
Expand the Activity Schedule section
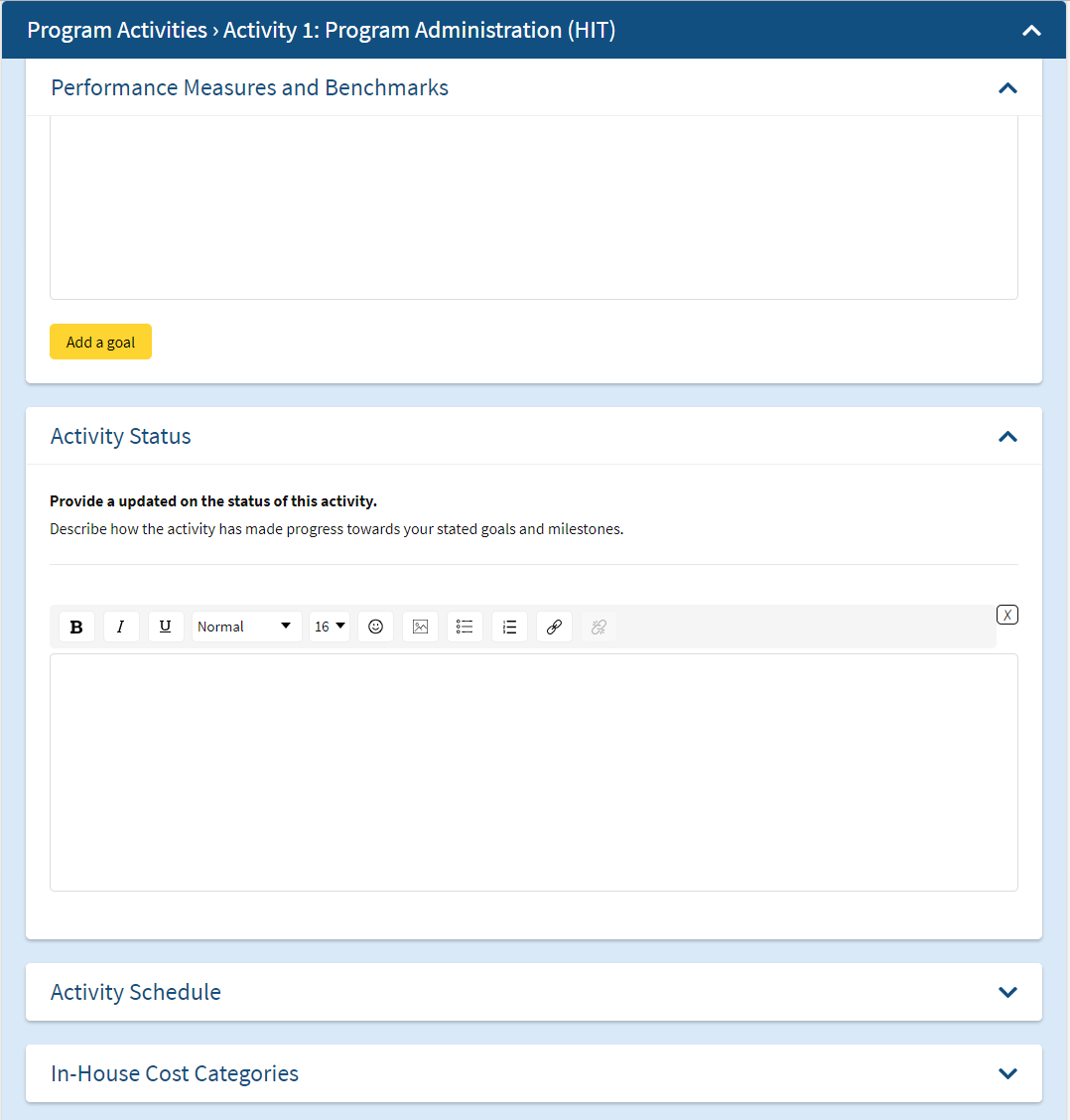1007,991
